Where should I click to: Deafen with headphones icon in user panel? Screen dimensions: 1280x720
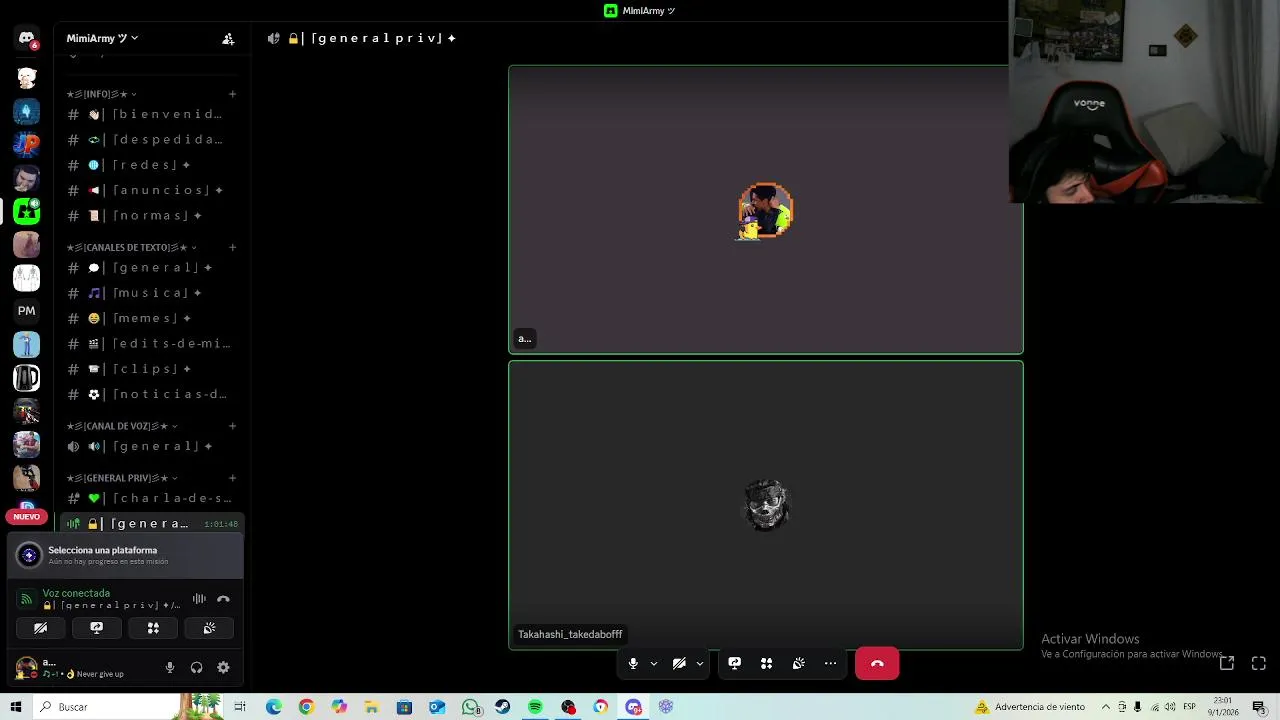[196, 668]
